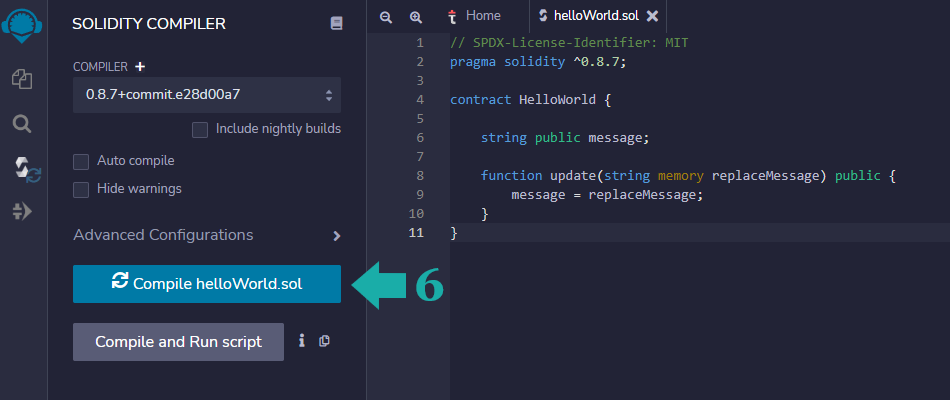Open the compiler version 0.8.7 dropdown

206,95
